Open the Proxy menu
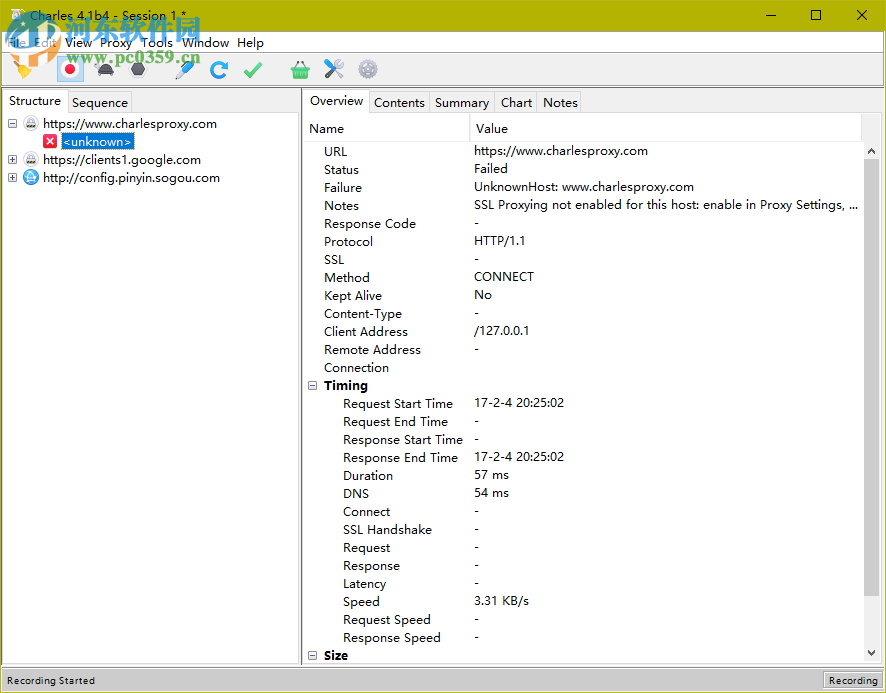 (115, 43)
